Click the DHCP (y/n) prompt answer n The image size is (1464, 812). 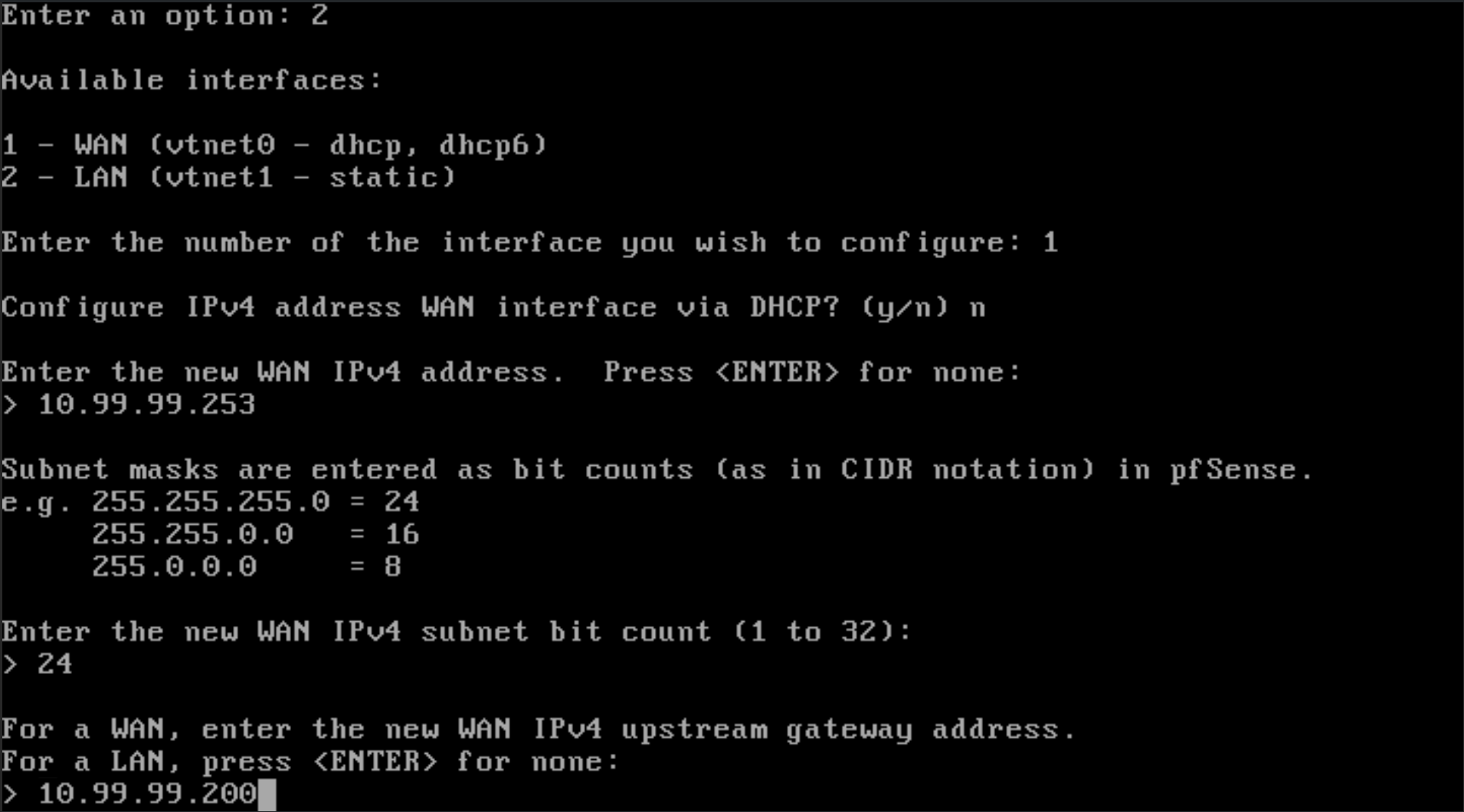977,308
